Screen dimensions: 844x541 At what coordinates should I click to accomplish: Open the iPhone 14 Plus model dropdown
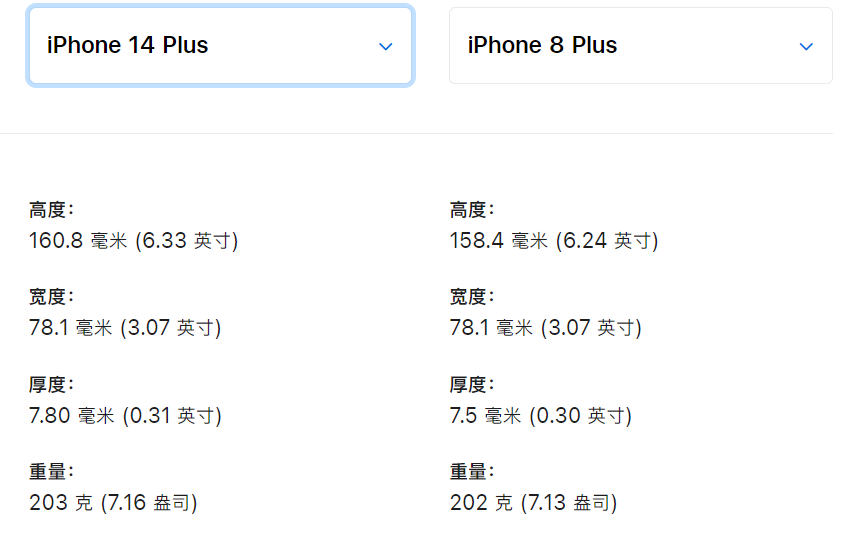220,45
